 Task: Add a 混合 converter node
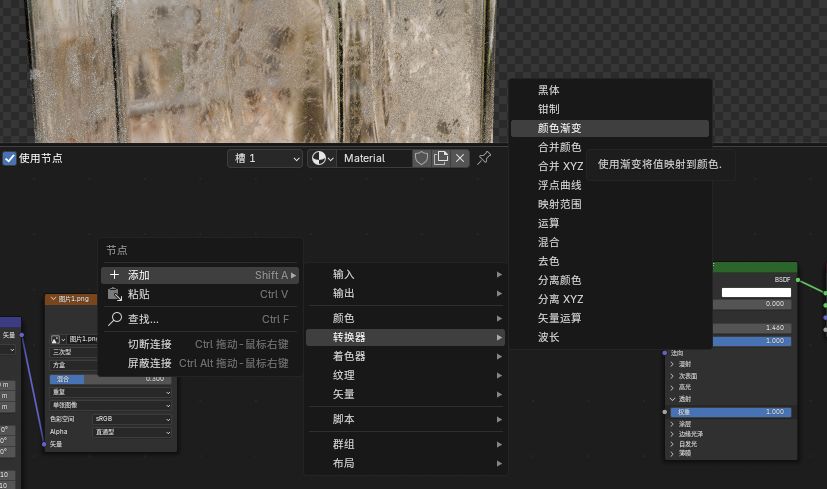(x=610, y=242)
